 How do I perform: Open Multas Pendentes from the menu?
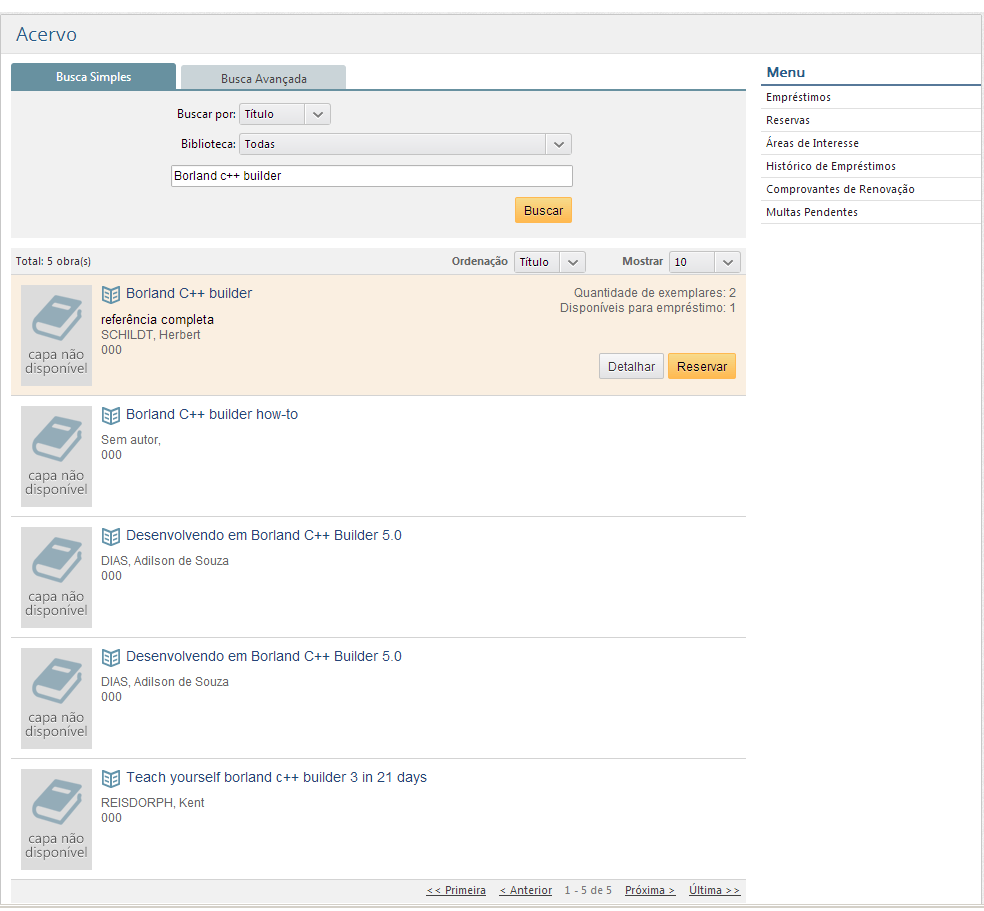[811, 212]
